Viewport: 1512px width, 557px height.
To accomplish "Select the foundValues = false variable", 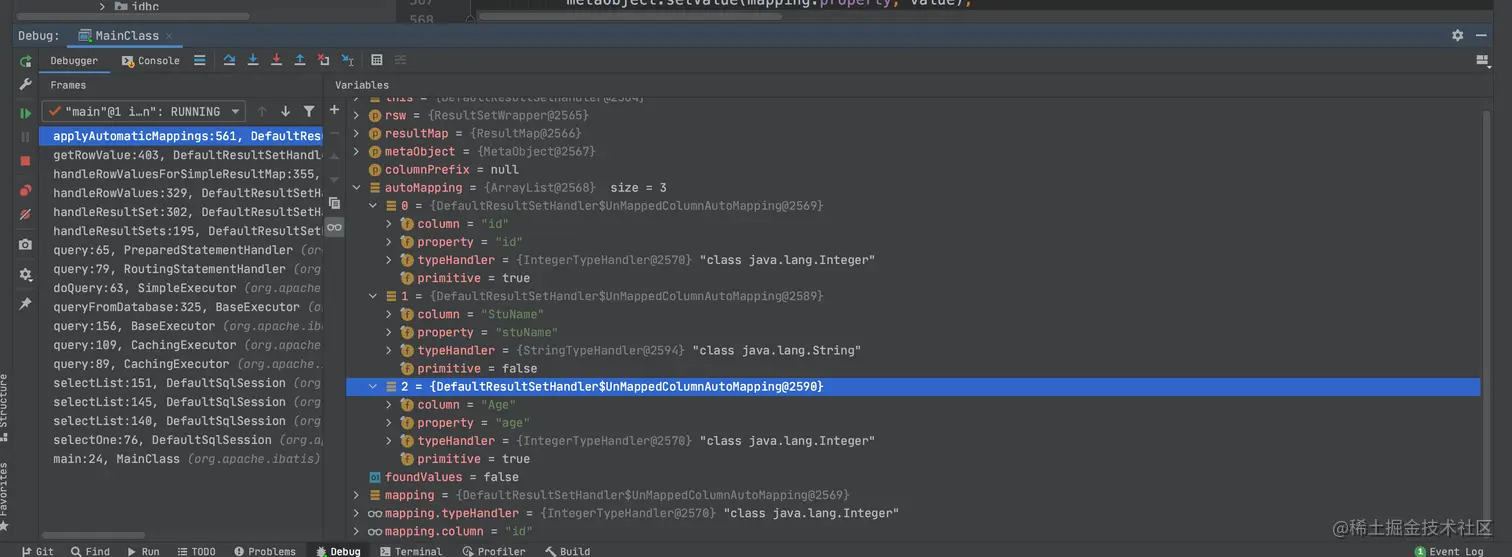I will pyautogui.click(x=443, y=477).
